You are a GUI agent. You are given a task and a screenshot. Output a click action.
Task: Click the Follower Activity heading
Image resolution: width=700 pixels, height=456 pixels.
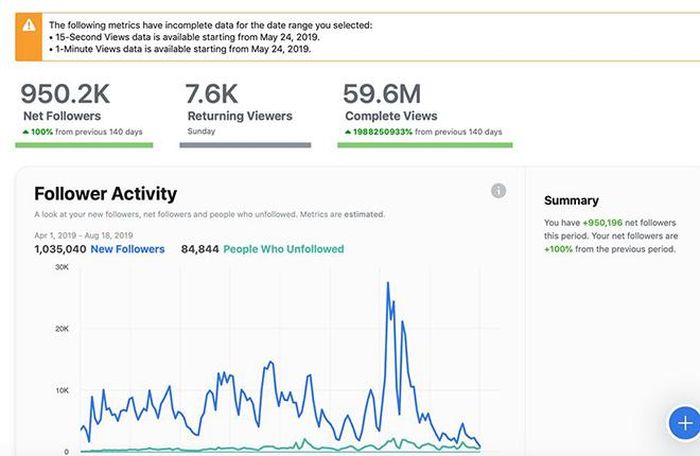pos(106,194)
